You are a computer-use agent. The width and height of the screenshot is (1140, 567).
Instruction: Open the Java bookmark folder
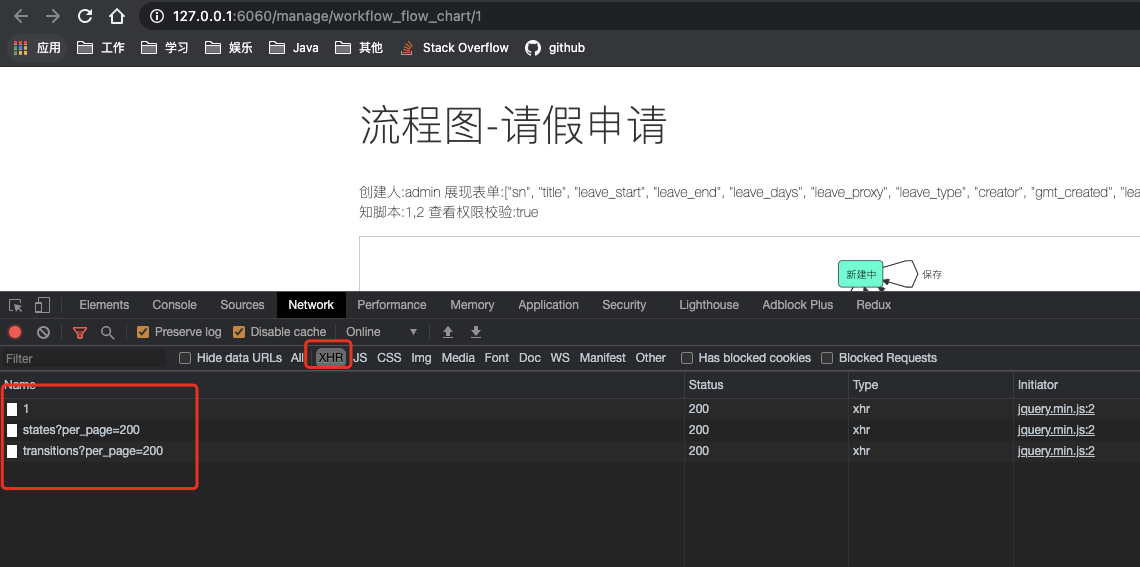pyautogui.click(x=294, y=48)
